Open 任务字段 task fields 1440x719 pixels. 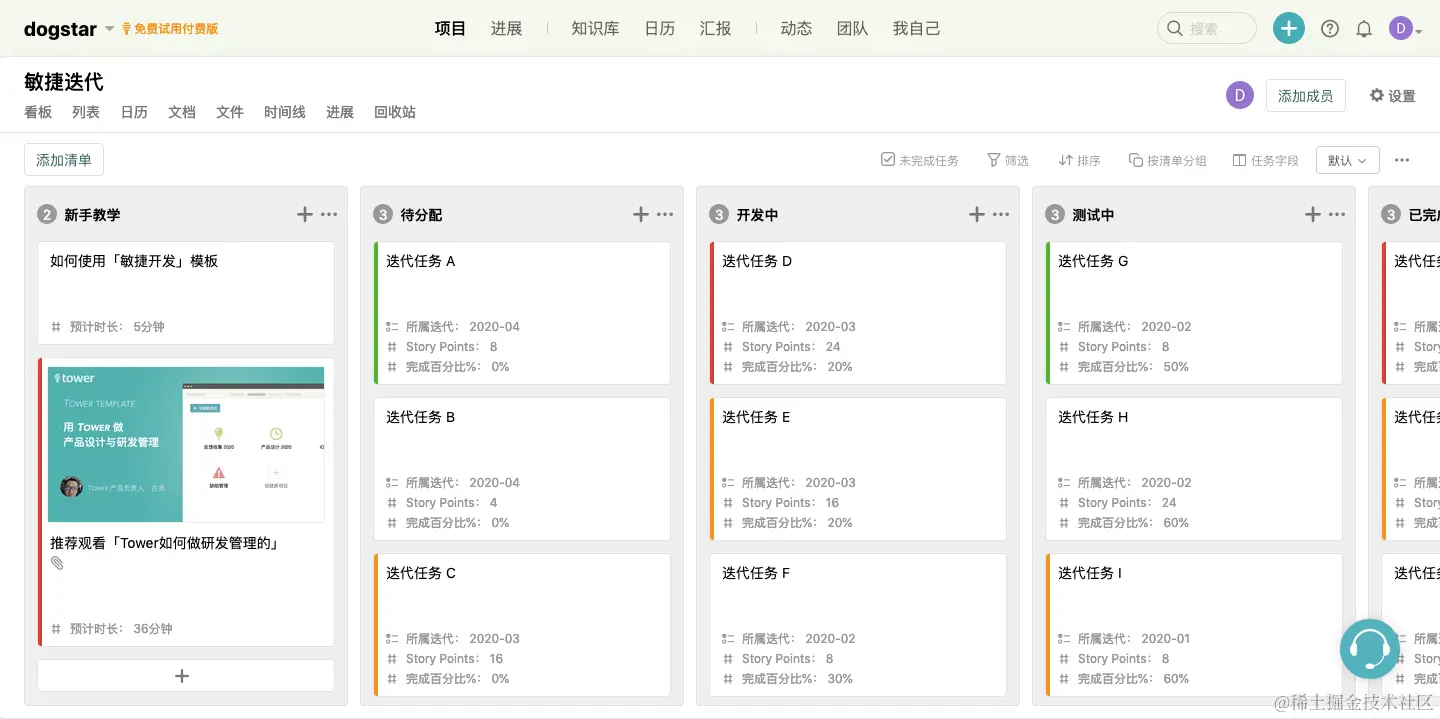click(1266, 160)
